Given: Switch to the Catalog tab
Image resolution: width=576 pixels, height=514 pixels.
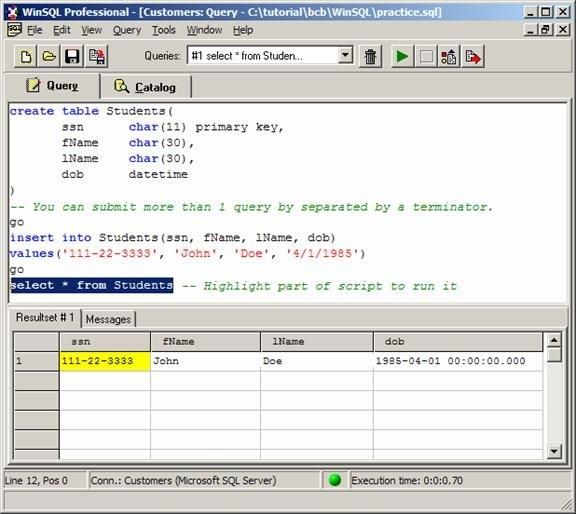Looking at the screenshot, I should pyautogui.click(x=145, y=87).
